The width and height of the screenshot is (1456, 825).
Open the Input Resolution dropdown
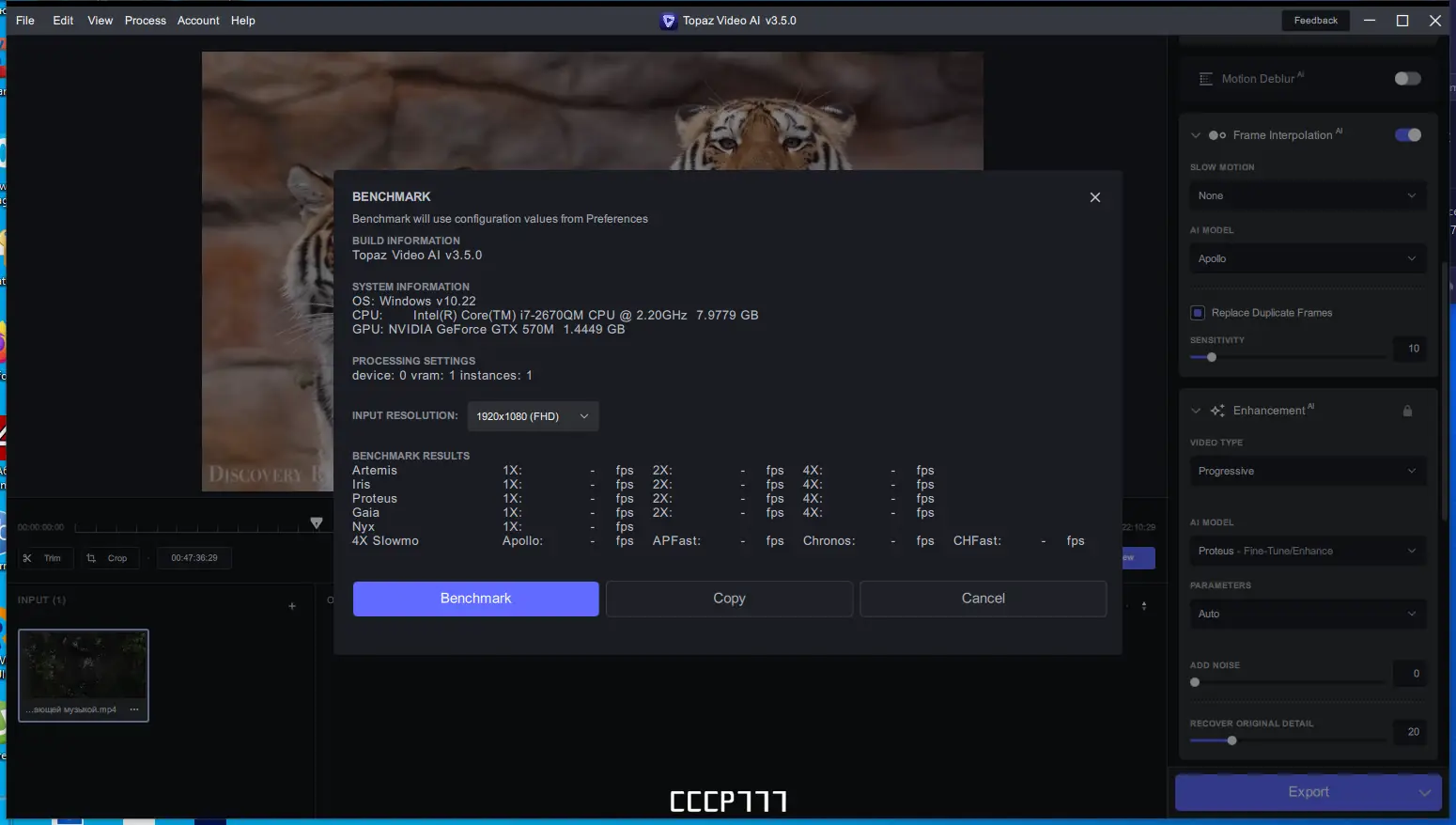533,416
